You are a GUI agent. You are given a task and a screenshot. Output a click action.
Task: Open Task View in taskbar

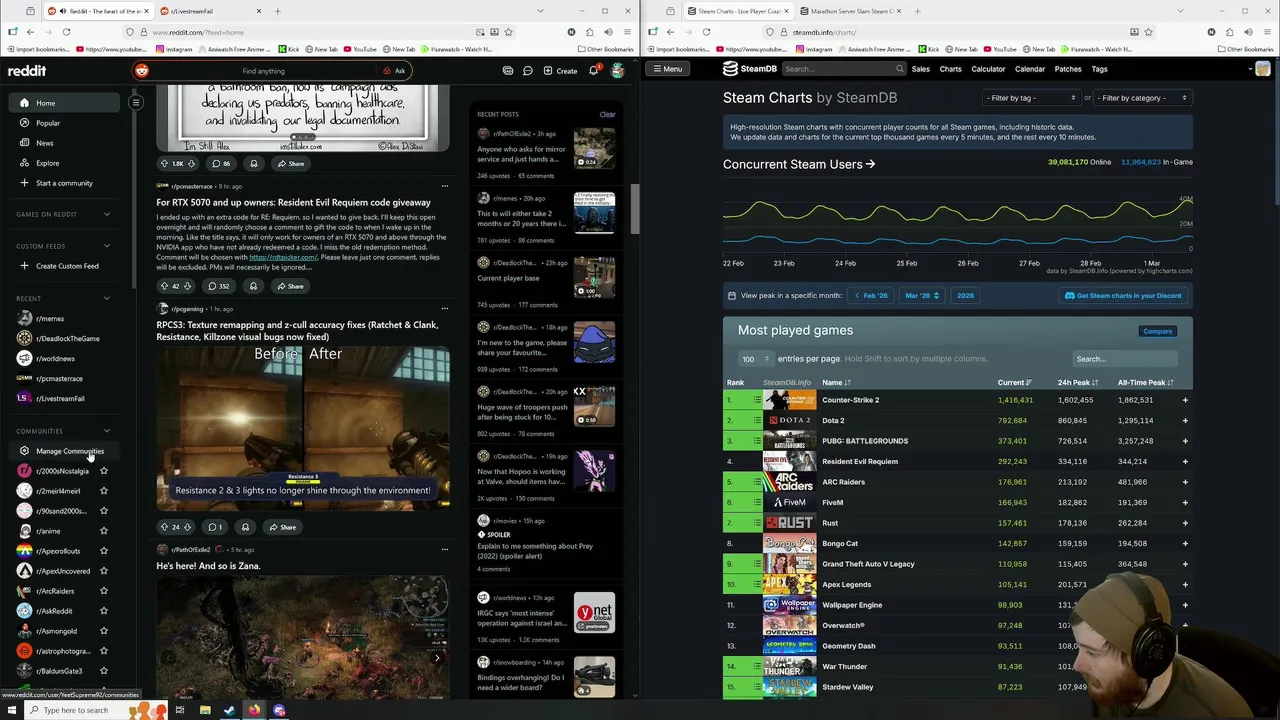click(x=180, y=710)
